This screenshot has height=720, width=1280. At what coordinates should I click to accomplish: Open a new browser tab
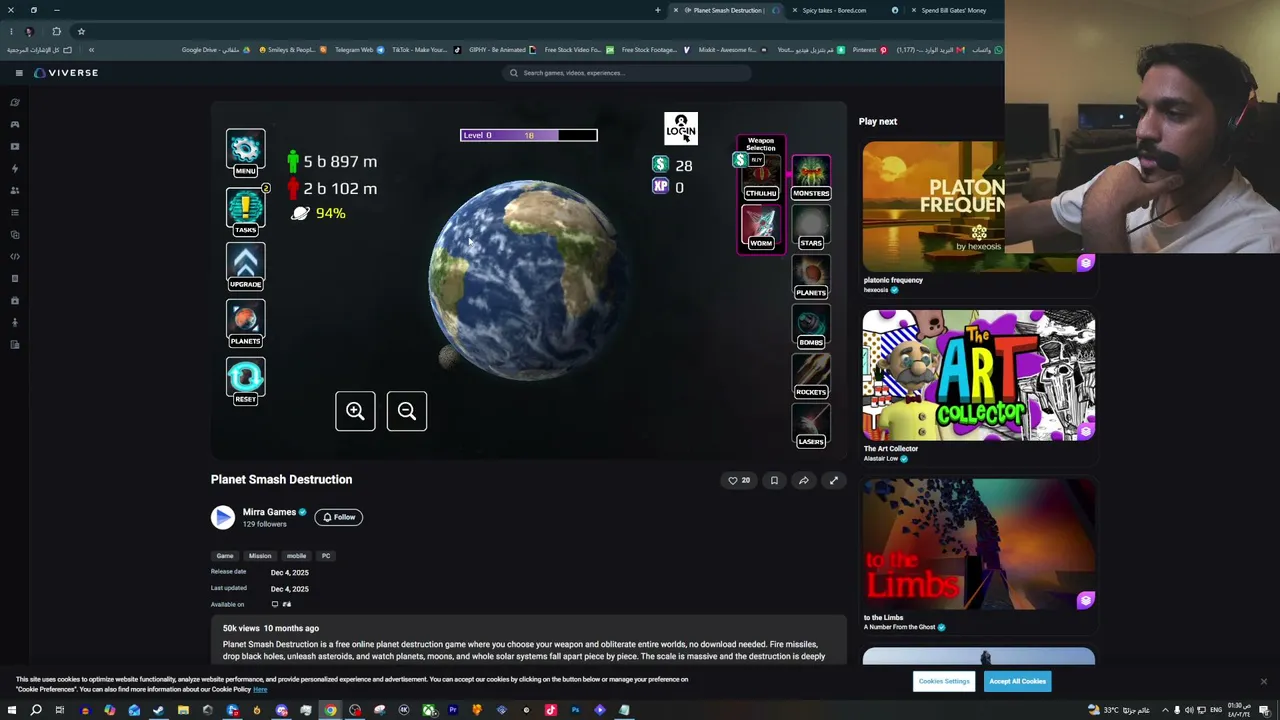click(x=658, y=10)
